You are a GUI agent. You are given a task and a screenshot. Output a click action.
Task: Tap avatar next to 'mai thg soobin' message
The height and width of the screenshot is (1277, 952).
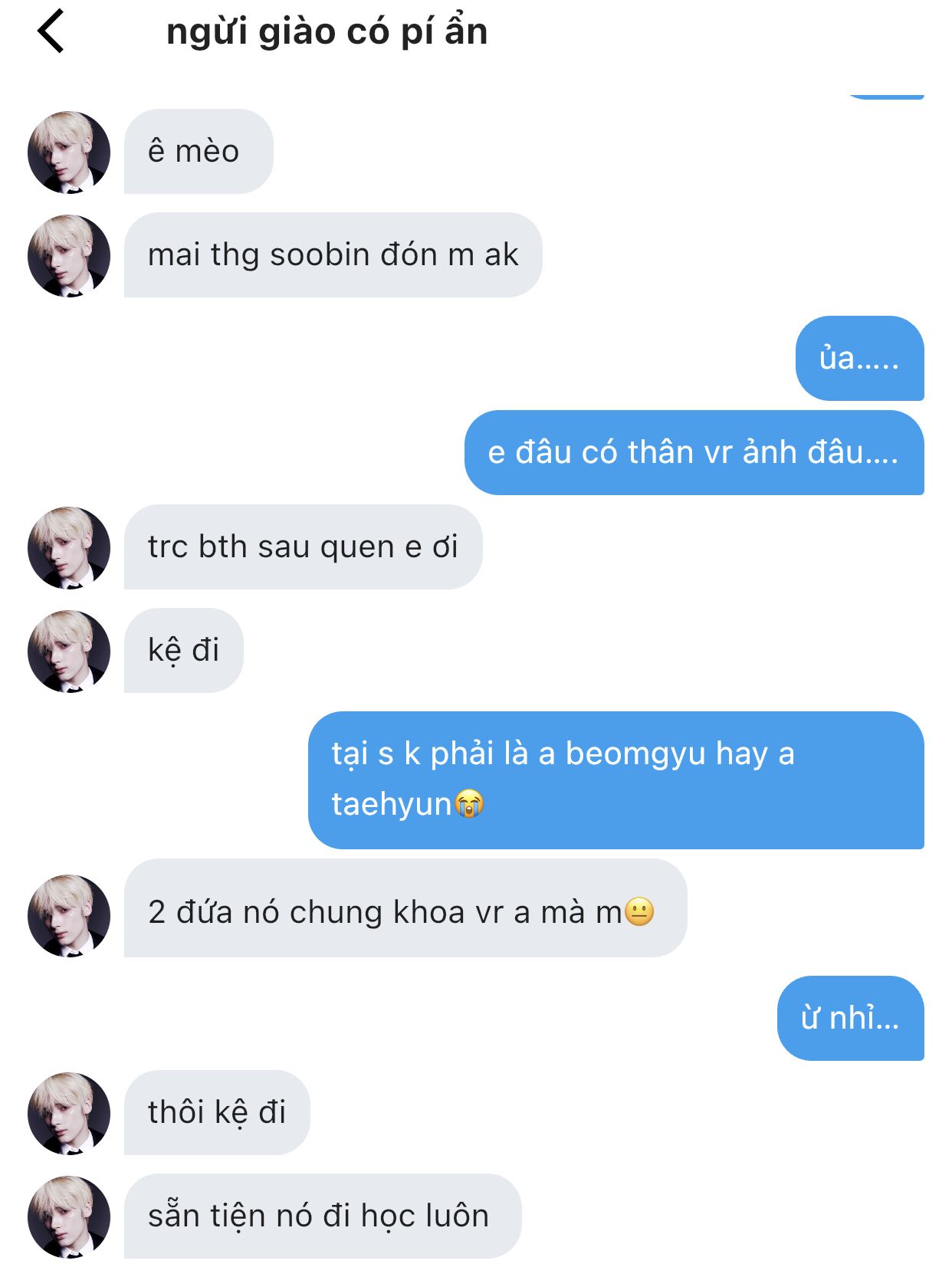coord(69,255)
